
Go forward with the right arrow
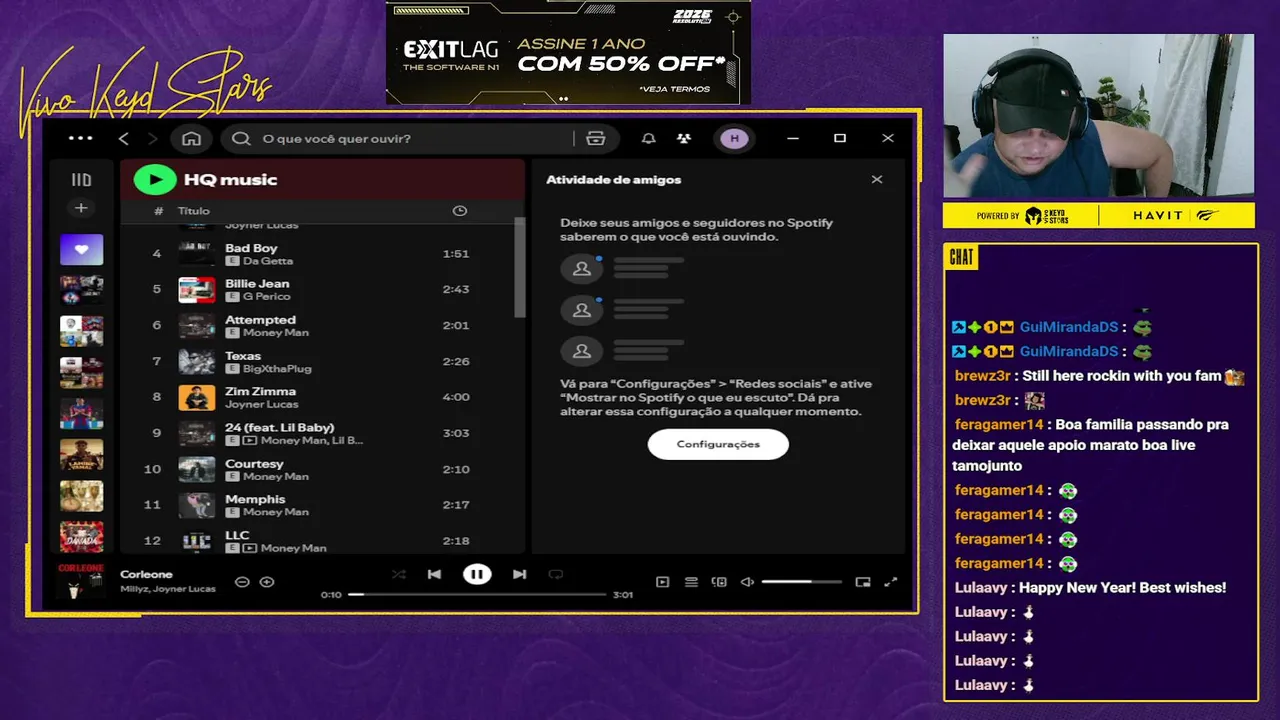[152, 139]
